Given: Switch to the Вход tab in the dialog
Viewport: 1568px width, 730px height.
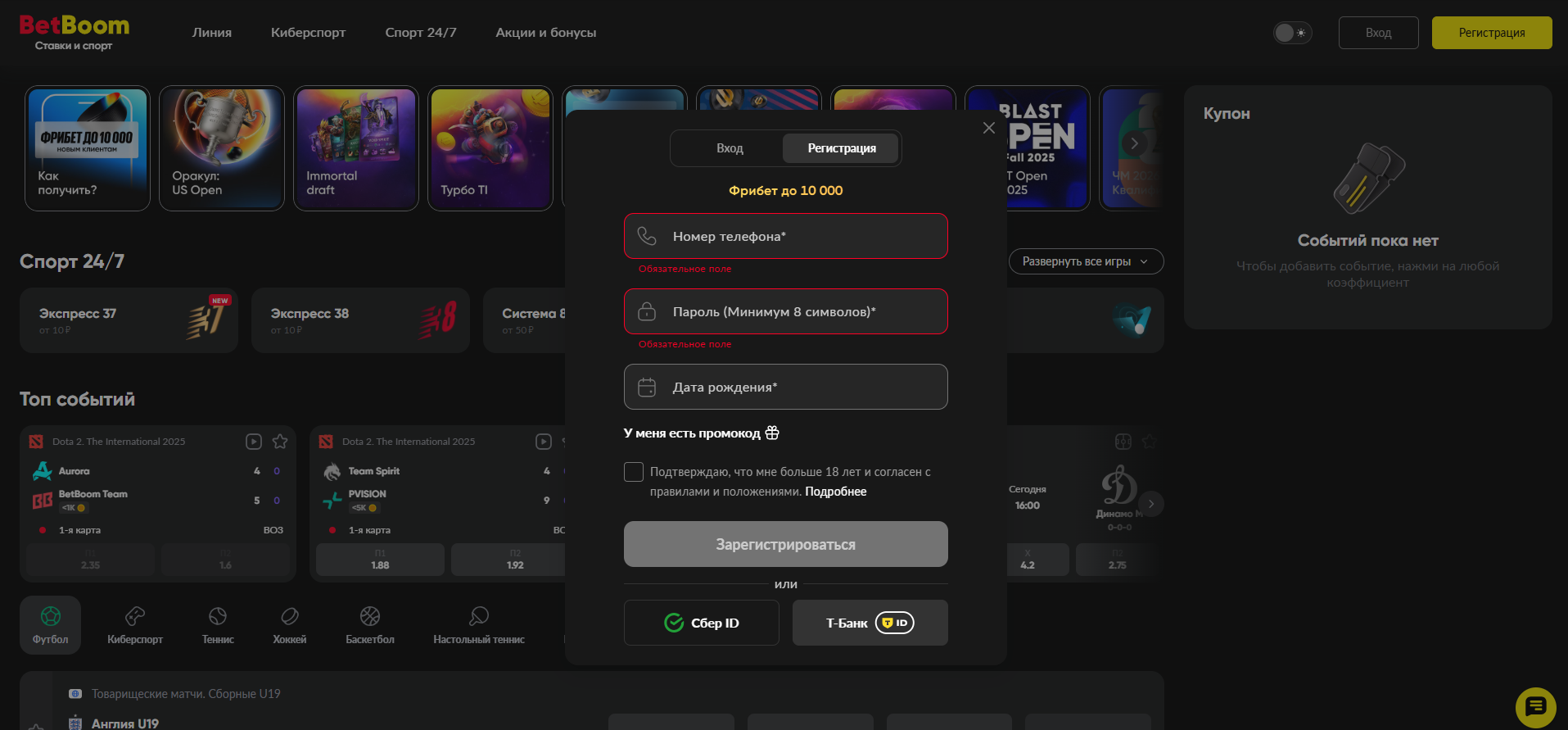Looking at the screenshot, I should 730,148.
